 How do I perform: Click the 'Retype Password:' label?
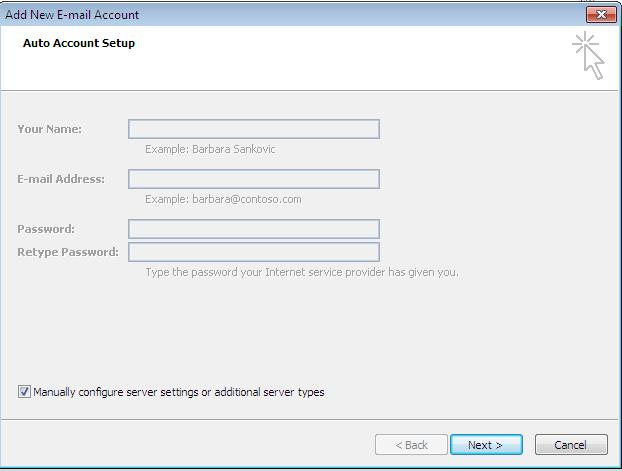coord(68,252)
